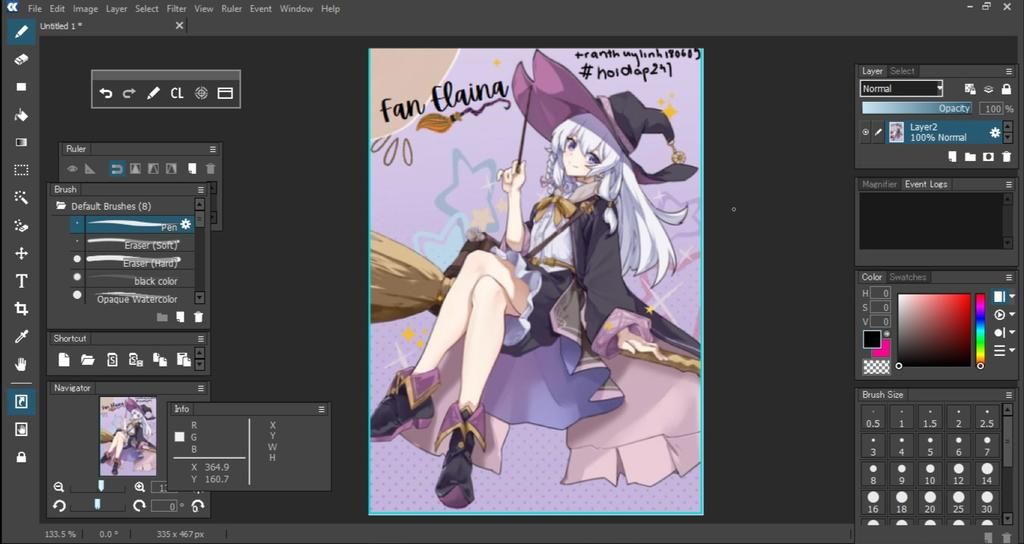Select the Pen tool in left toolbar
Viewport: 1024px width, 544px height.
[x=21, y=31]
